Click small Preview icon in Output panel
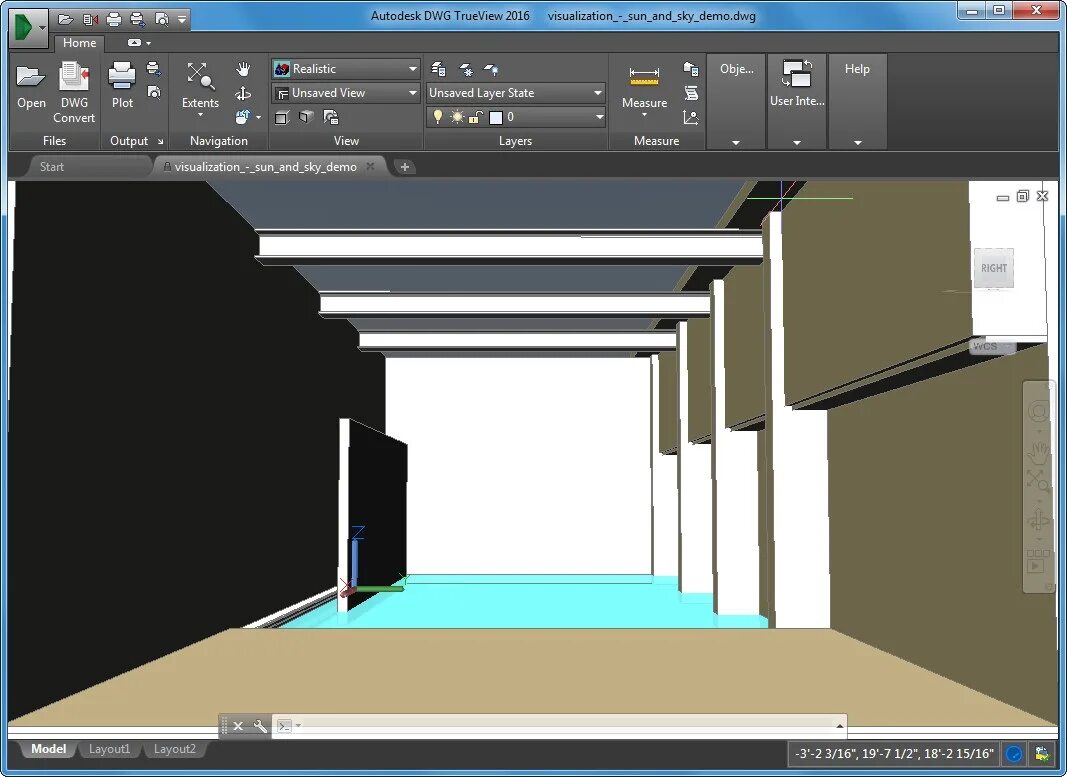The image size is (1067, 777). tap(154, 92)
